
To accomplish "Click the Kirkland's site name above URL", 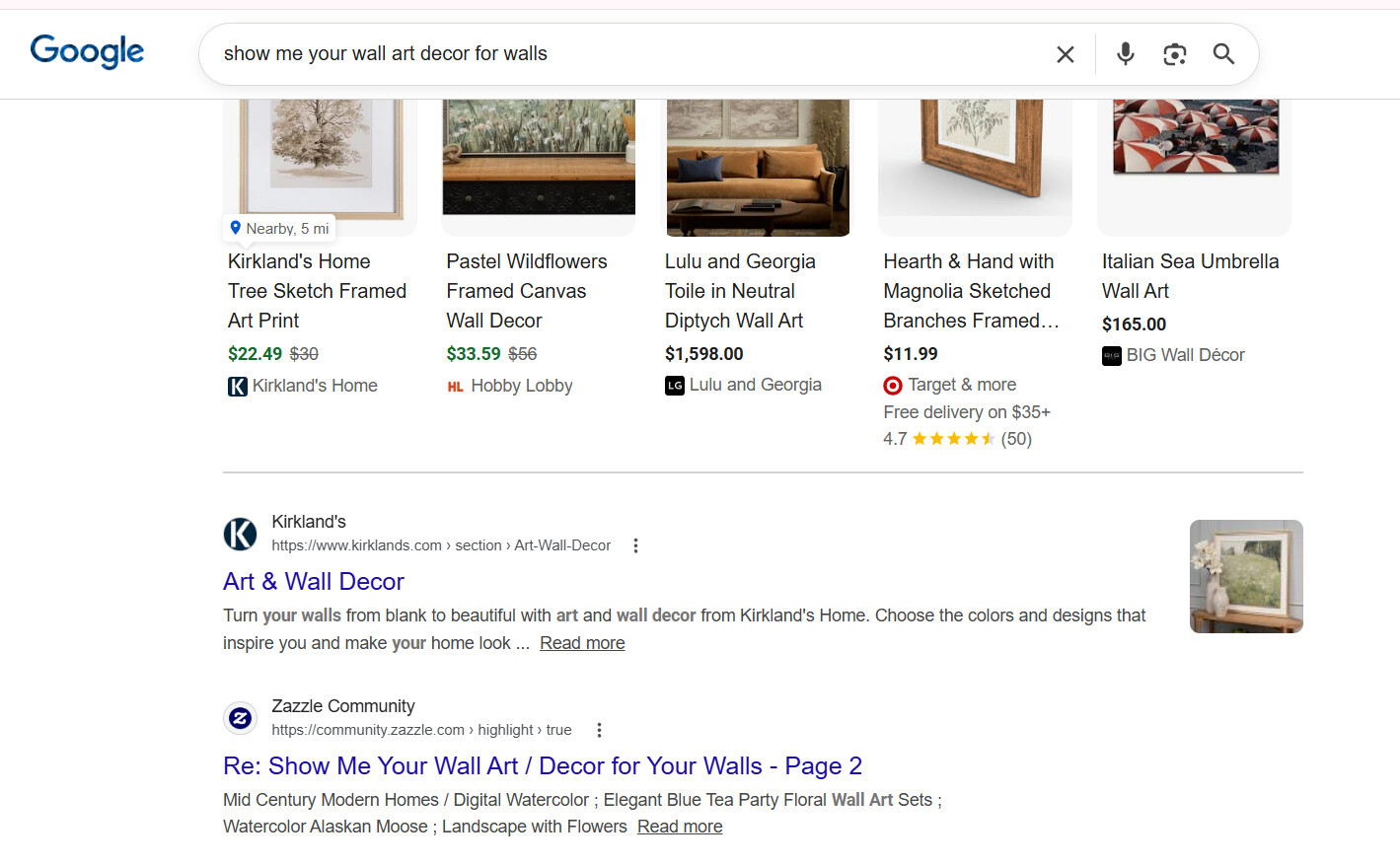I will coord(309,522).
